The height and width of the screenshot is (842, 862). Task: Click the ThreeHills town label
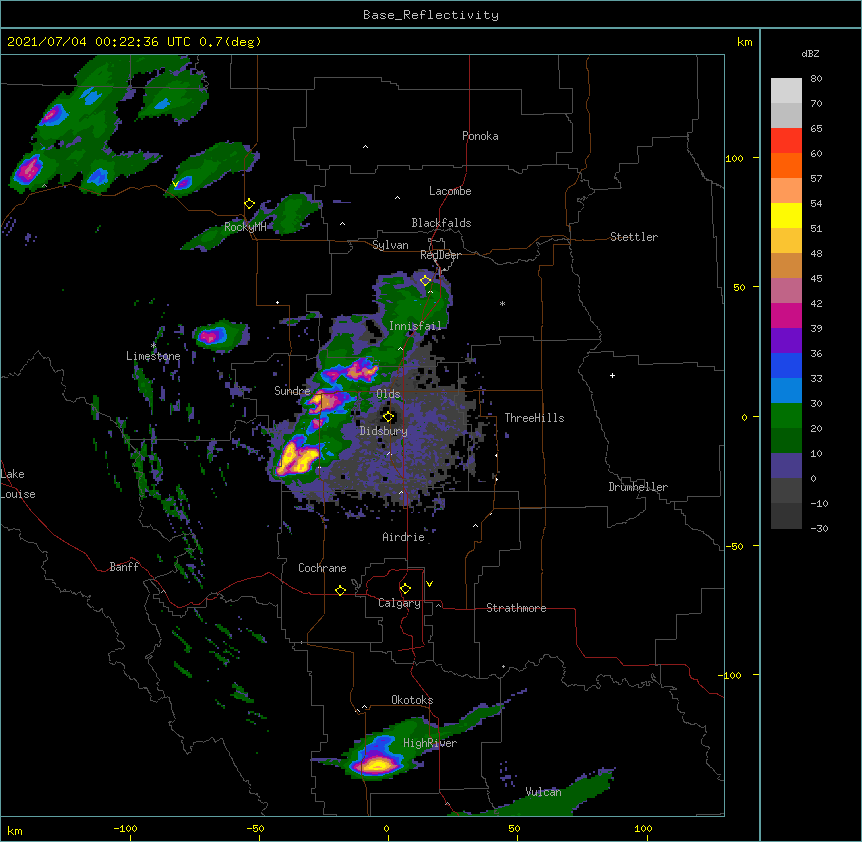click(x=534, y=418)
